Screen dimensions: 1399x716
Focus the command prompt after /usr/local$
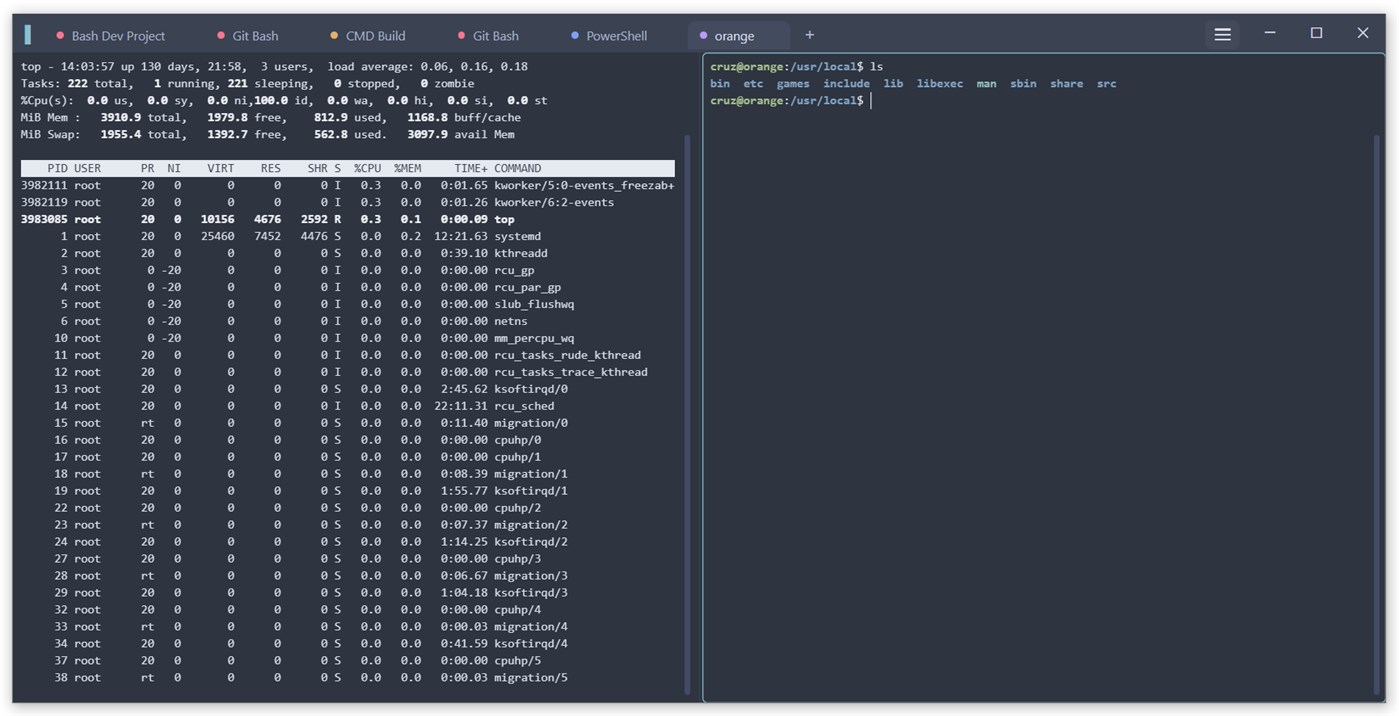(x=871, y=101)
